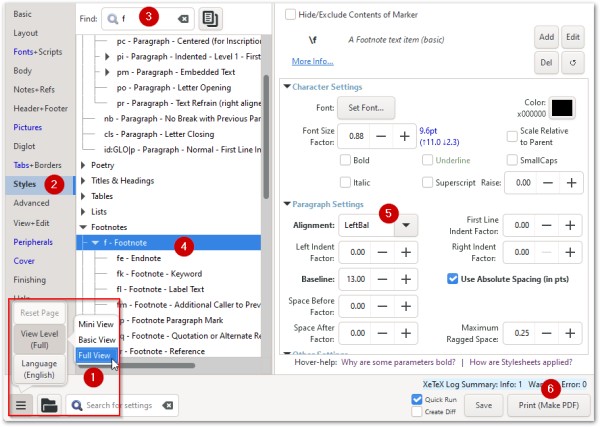Clear the Find field text

click(183, 19)
